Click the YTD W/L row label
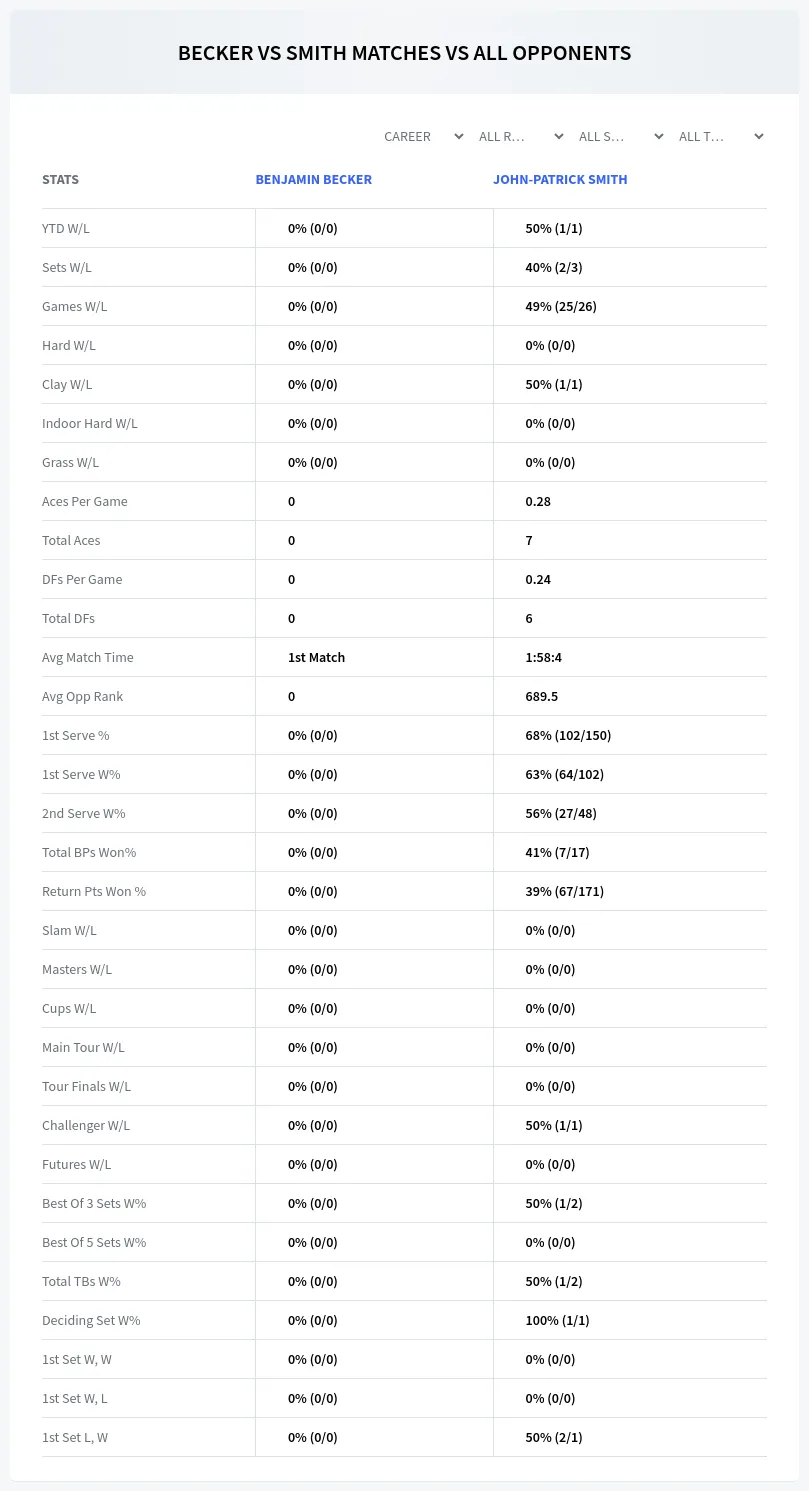The image size is (809, 1491). pos(66,228)
